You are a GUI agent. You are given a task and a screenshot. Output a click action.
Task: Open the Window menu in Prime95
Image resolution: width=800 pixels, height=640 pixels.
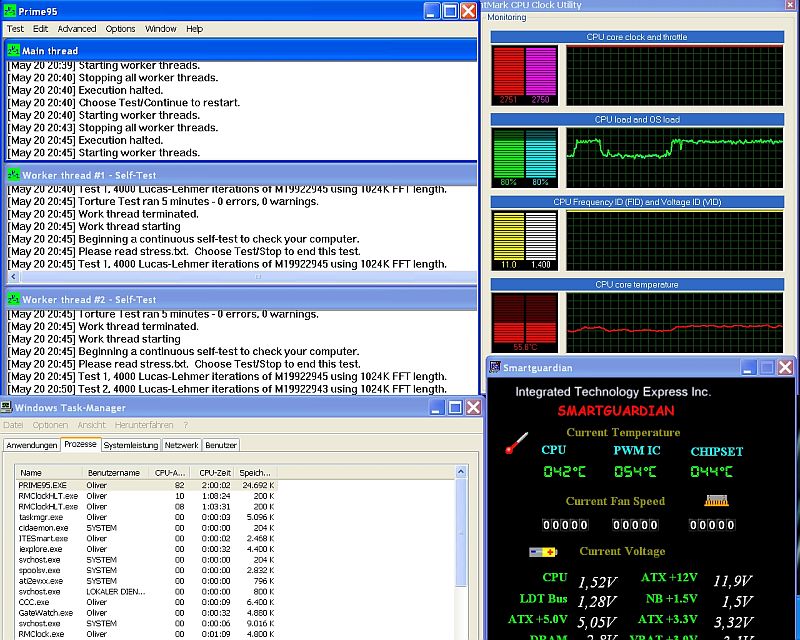(160, 29)
